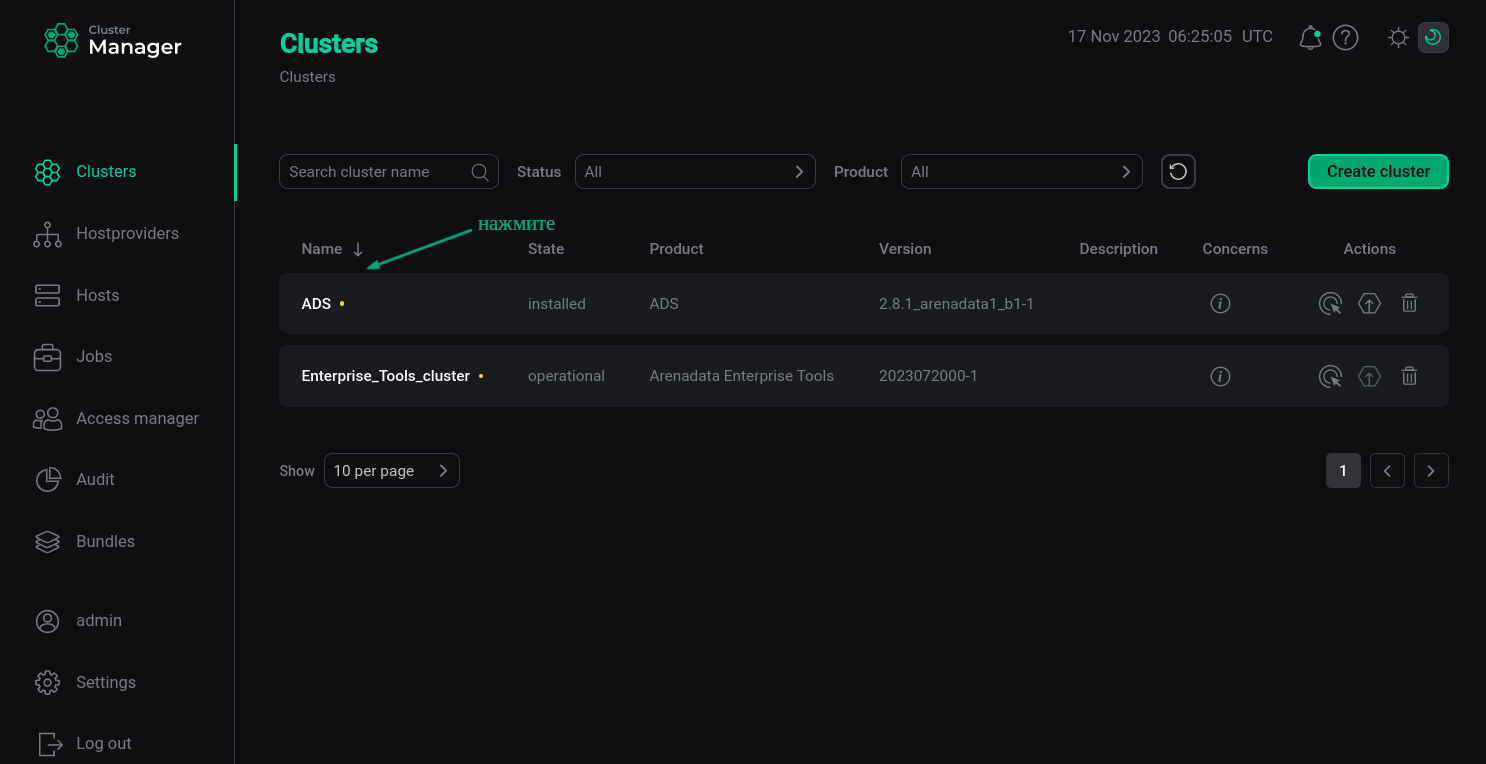1486x764 pixels.
Task: Show concerns info for ADS cluster
Action: pyautogui.click(x=1220, y=304)
